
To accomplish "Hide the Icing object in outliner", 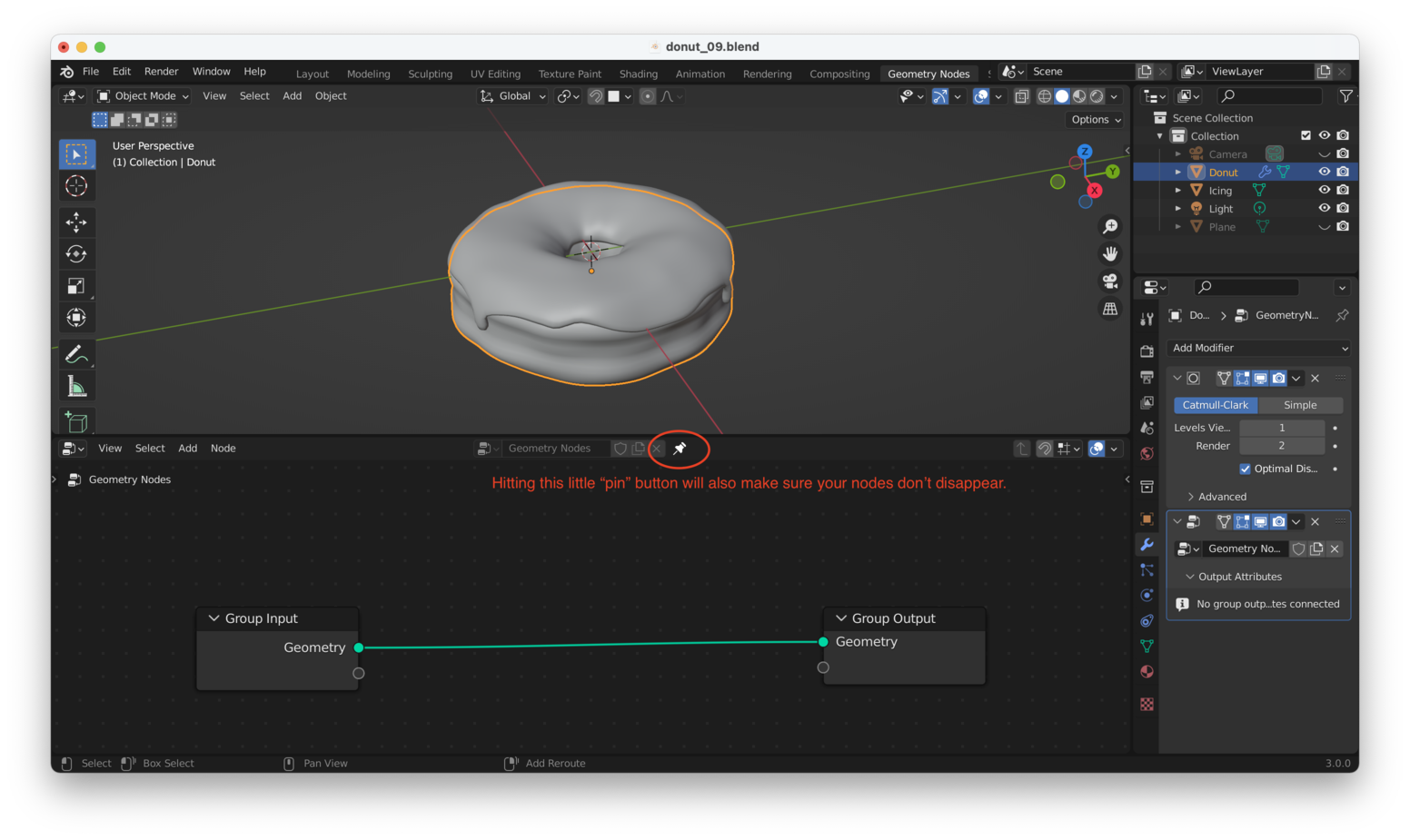I will (1324, 191).
